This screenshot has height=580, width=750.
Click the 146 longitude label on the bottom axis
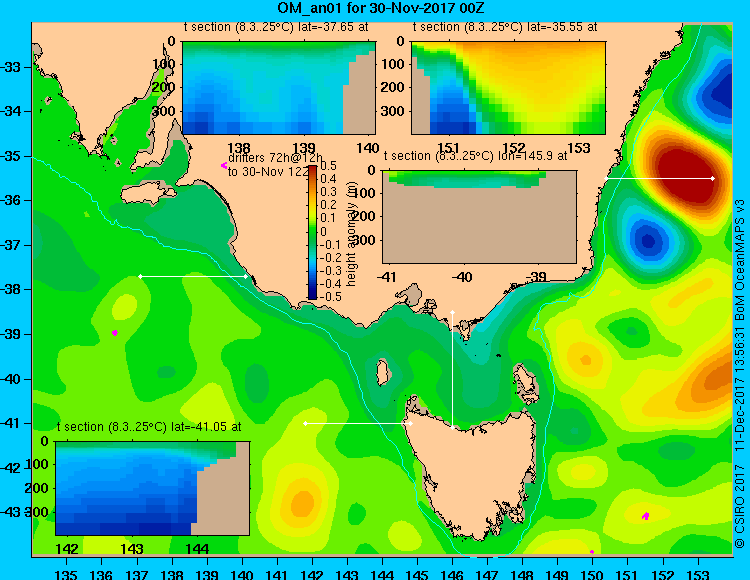tap(452, 574)
